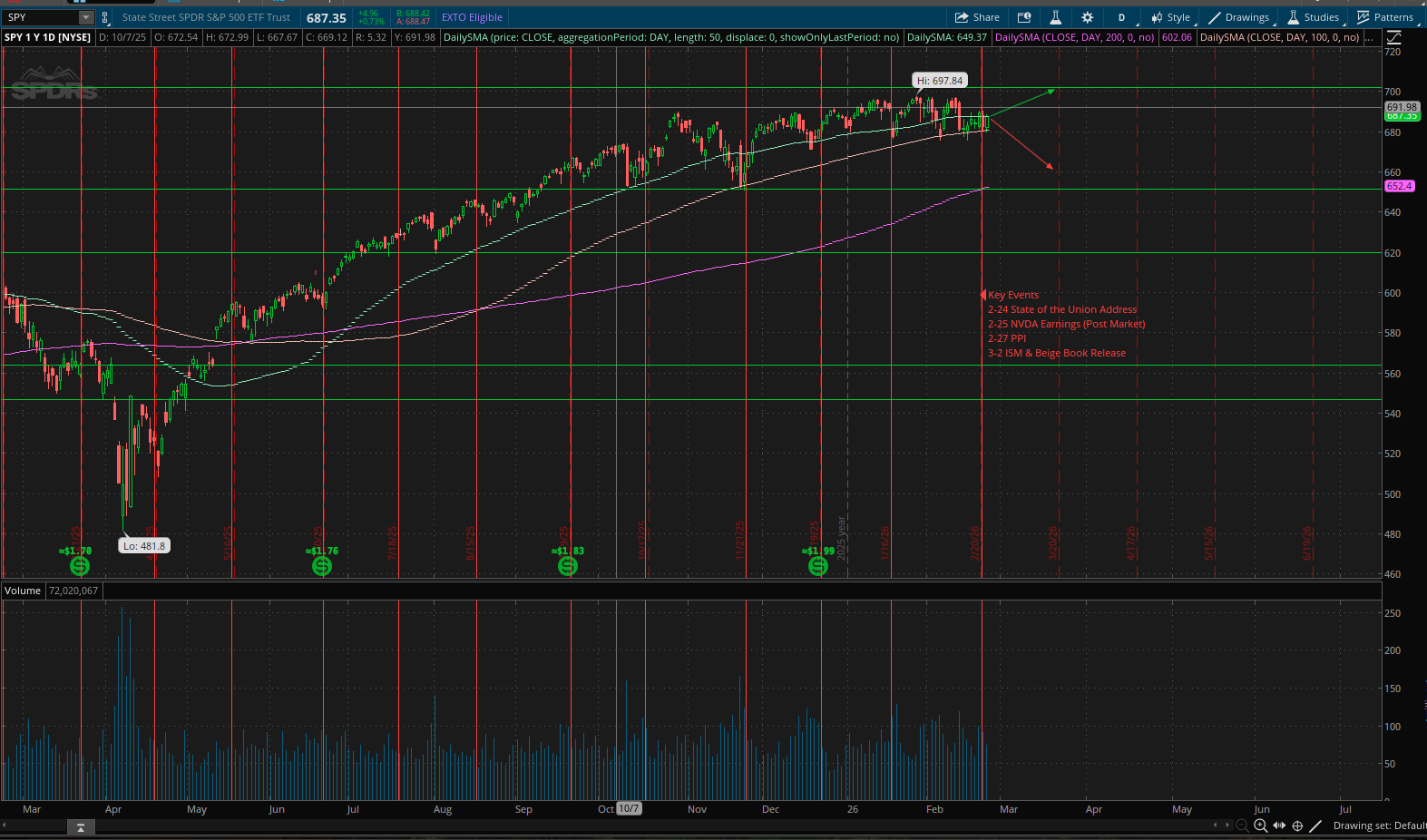The width and height of the screenshot is (1427, 840).
Task: Open chart settings gear icon
Action: [1087, 17]
